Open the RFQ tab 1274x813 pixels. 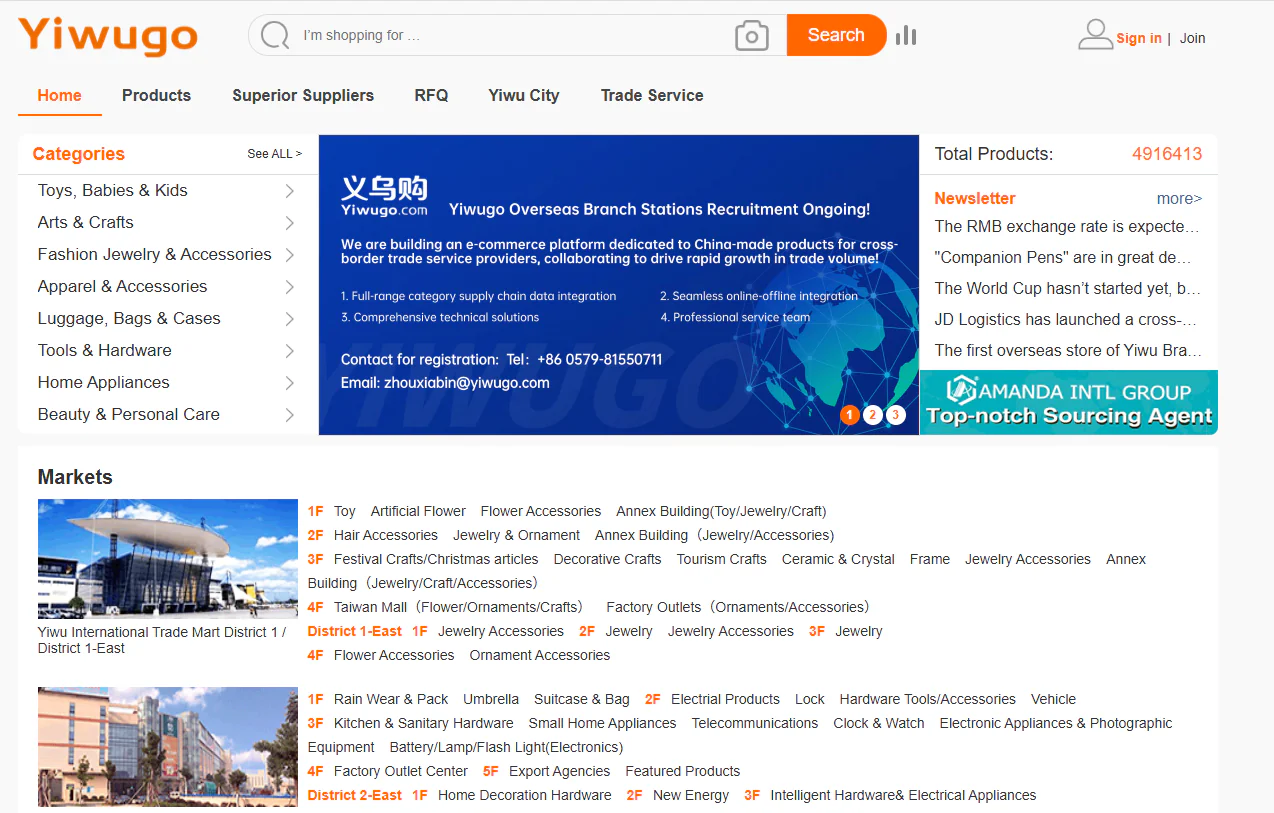[x=431, y=96]
